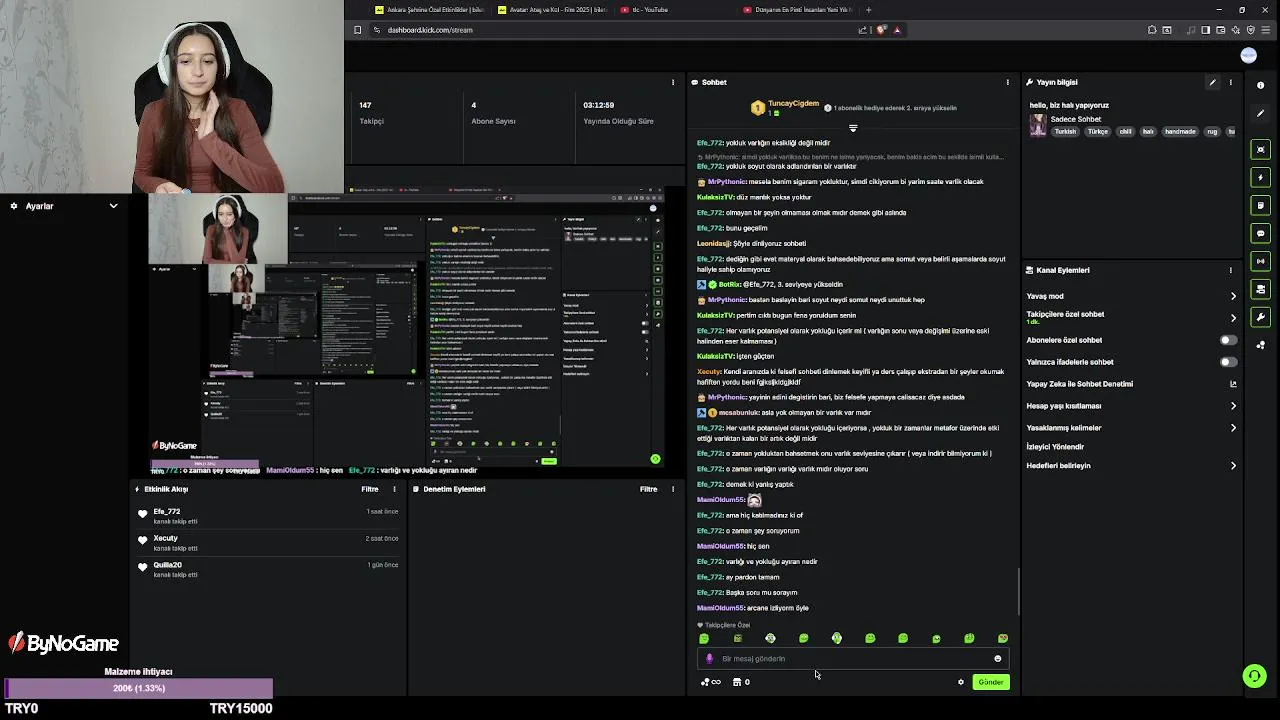Open the Sohbet panel three-dot menu
Image resolution: width=1280 pixels, height=720 pixels.
(1007, 82)
